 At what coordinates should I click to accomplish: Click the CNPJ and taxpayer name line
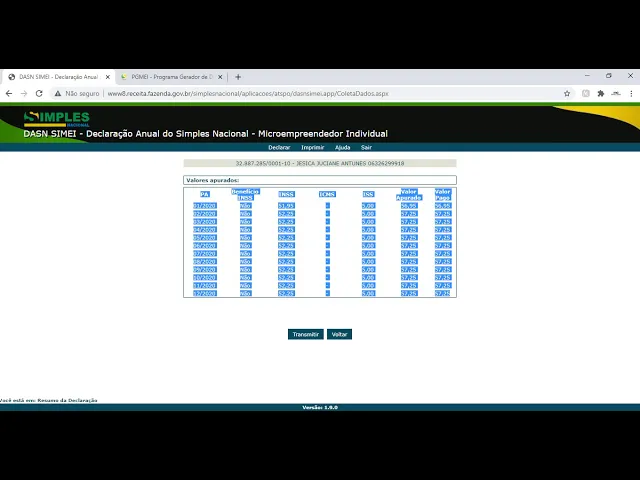click(x=320, y=163)
